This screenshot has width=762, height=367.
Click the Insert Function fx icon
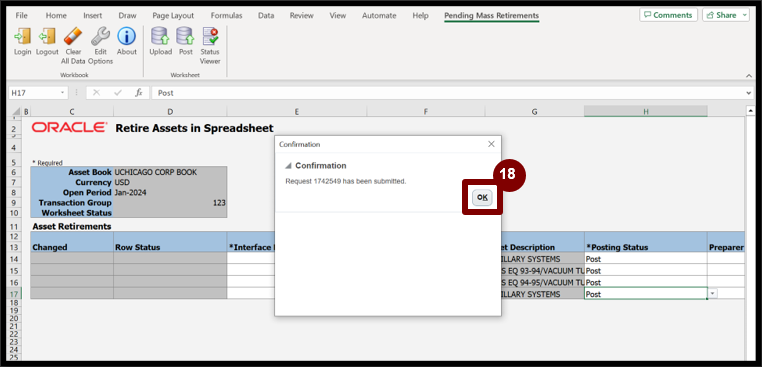coord(139,93)
